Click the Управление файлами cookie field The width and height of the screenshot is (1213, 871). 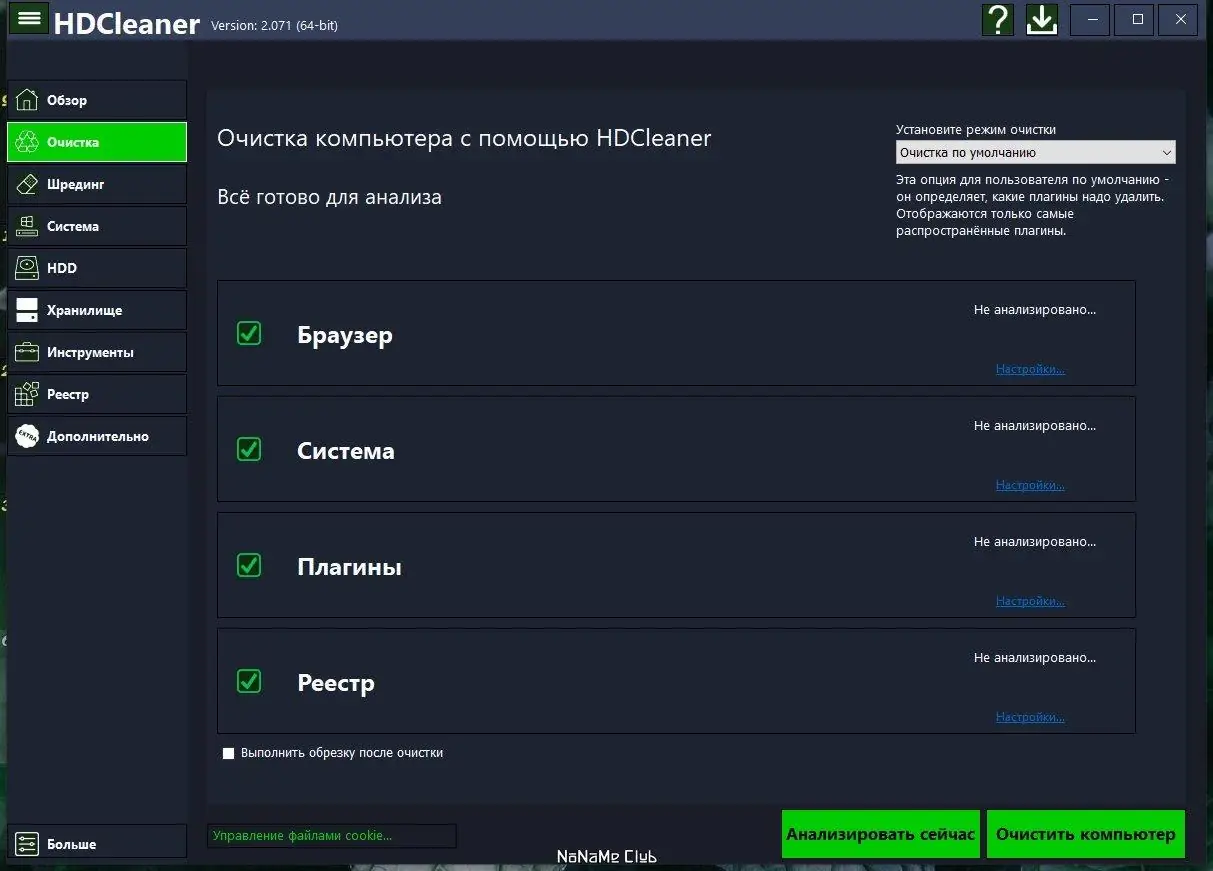(x=332, y=836)
